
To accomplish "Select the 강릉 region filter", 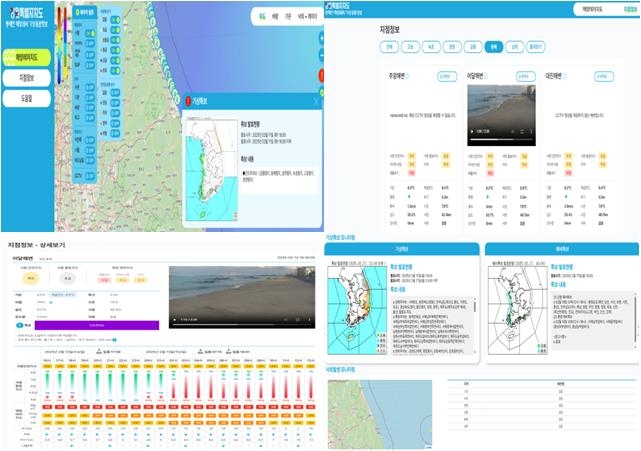I will [x=473, y=47].
